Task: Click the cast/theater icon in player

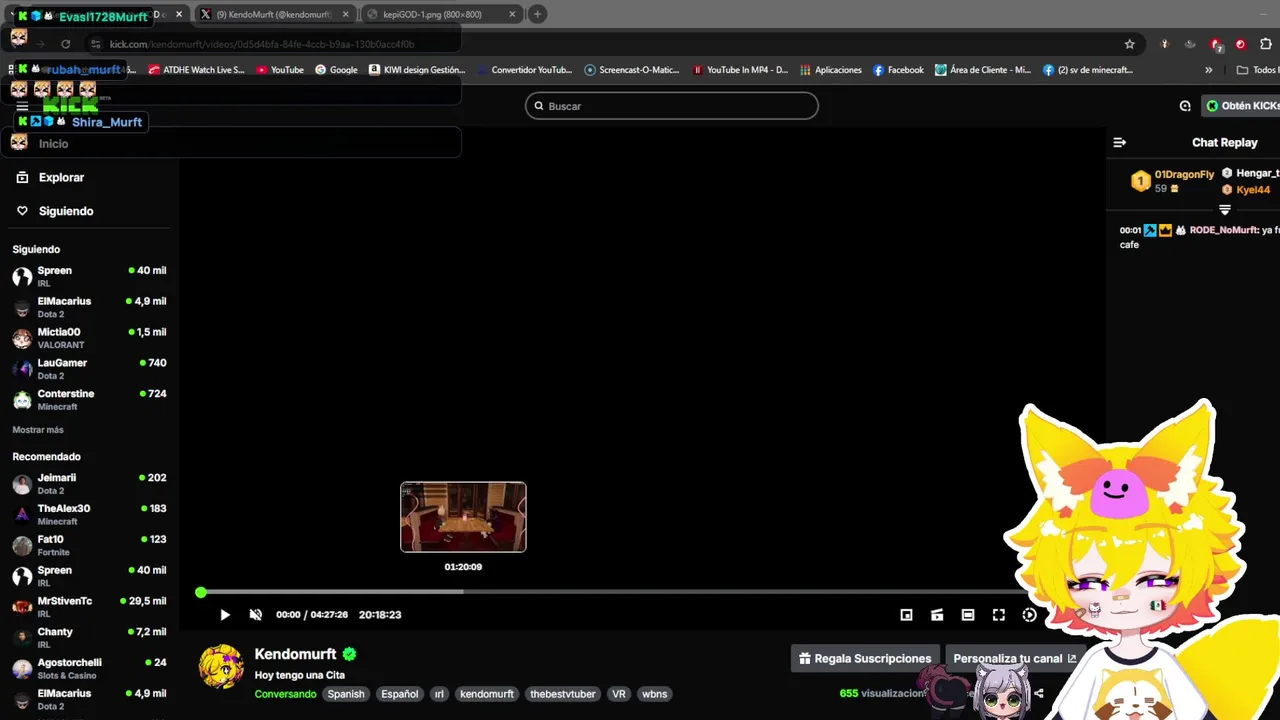Action: [x=937, y=615]
